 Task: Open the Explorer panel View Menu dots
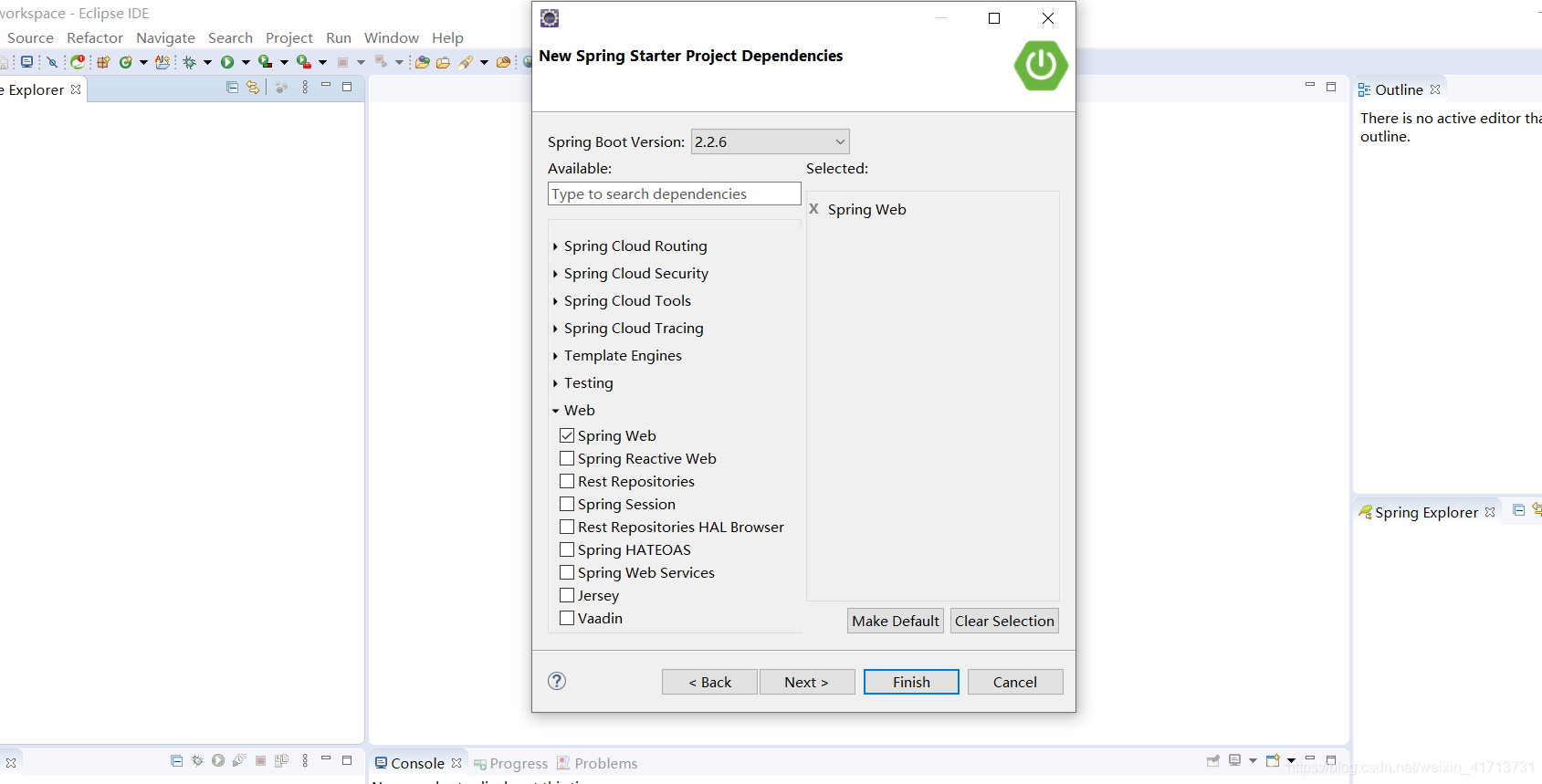coord(305,87)
